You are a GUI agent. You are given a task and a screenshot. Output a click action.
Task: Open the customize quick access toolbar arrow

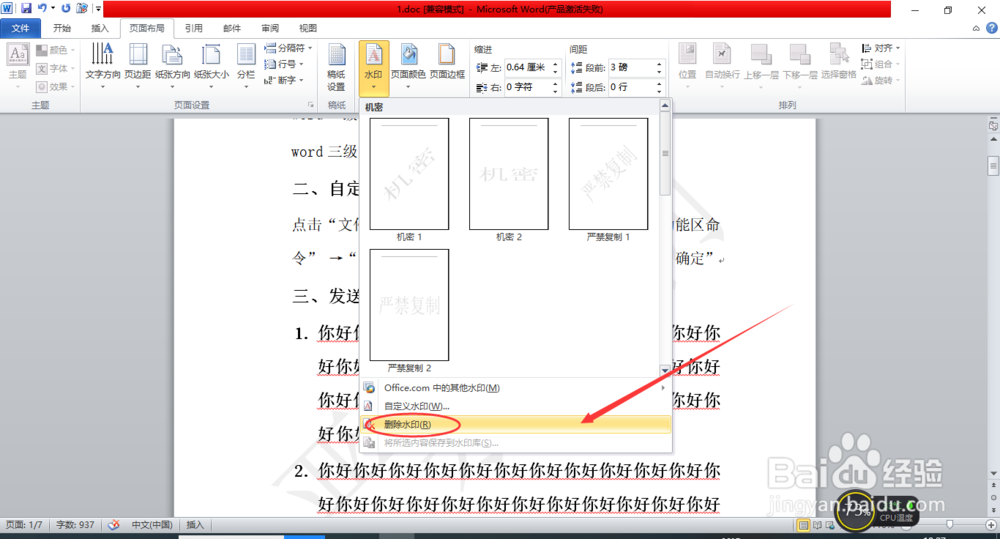(98, 9)
